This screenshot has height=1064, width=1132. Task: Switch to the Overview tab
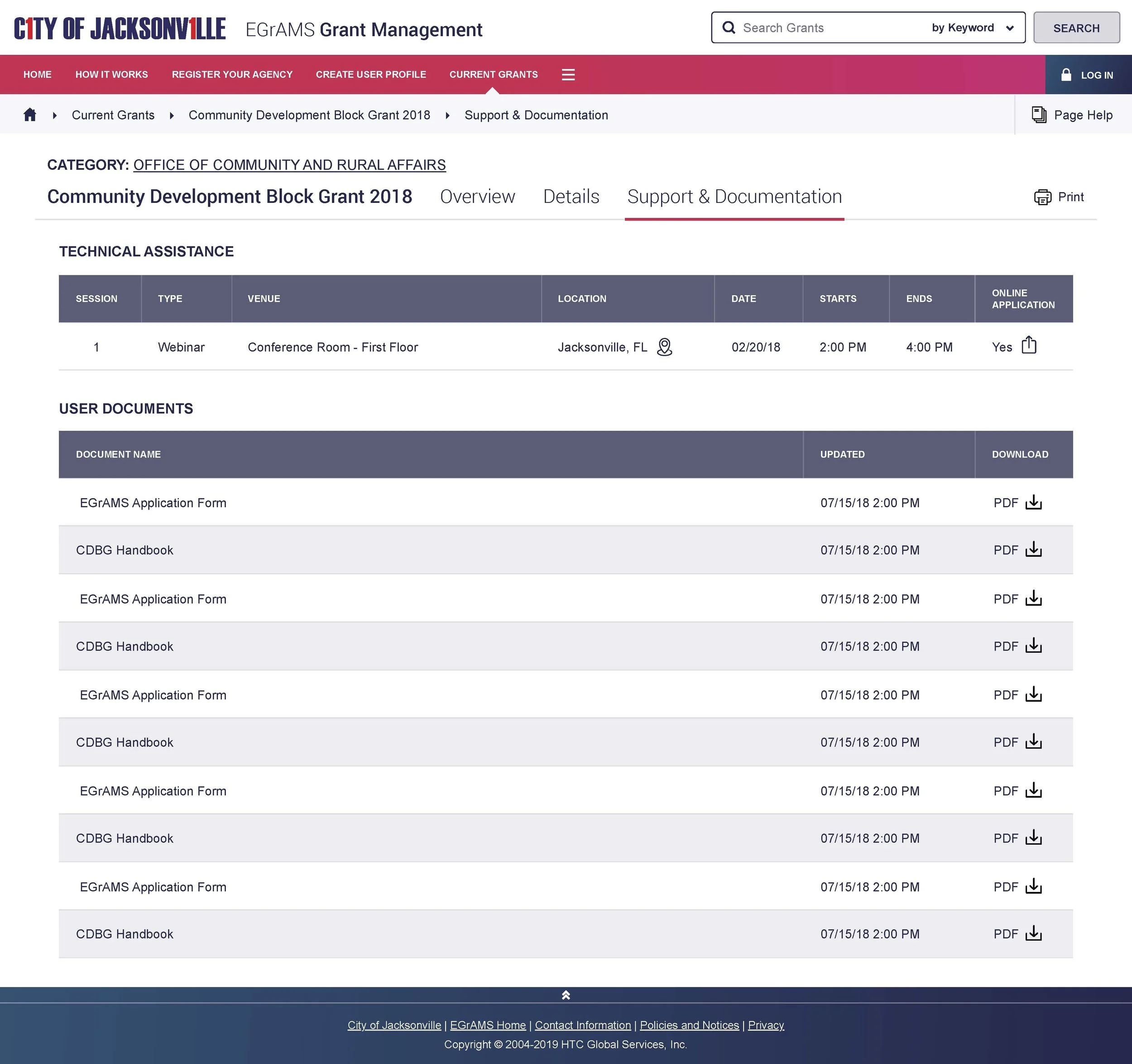477,197
